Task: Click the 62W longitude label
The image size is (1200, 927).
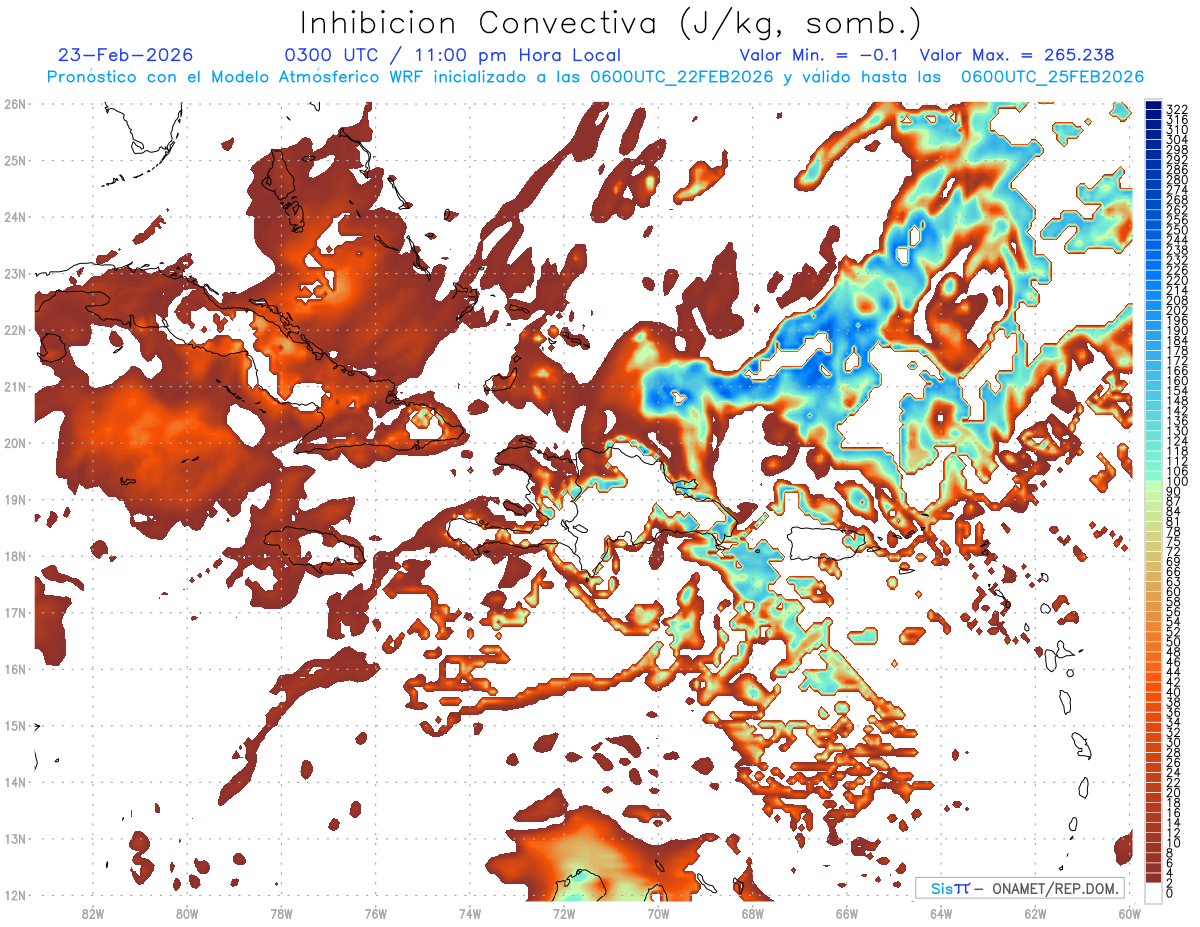Action: (1035, 913)
